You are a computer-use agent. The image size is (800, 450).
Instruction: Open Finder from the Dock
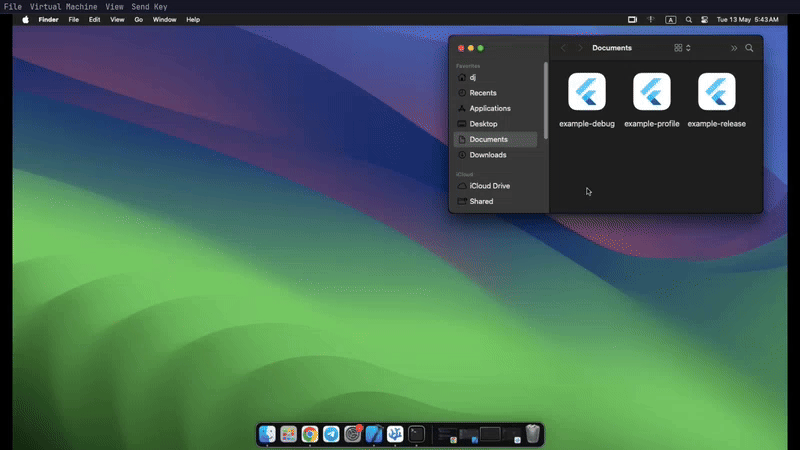tap(267, 434)
